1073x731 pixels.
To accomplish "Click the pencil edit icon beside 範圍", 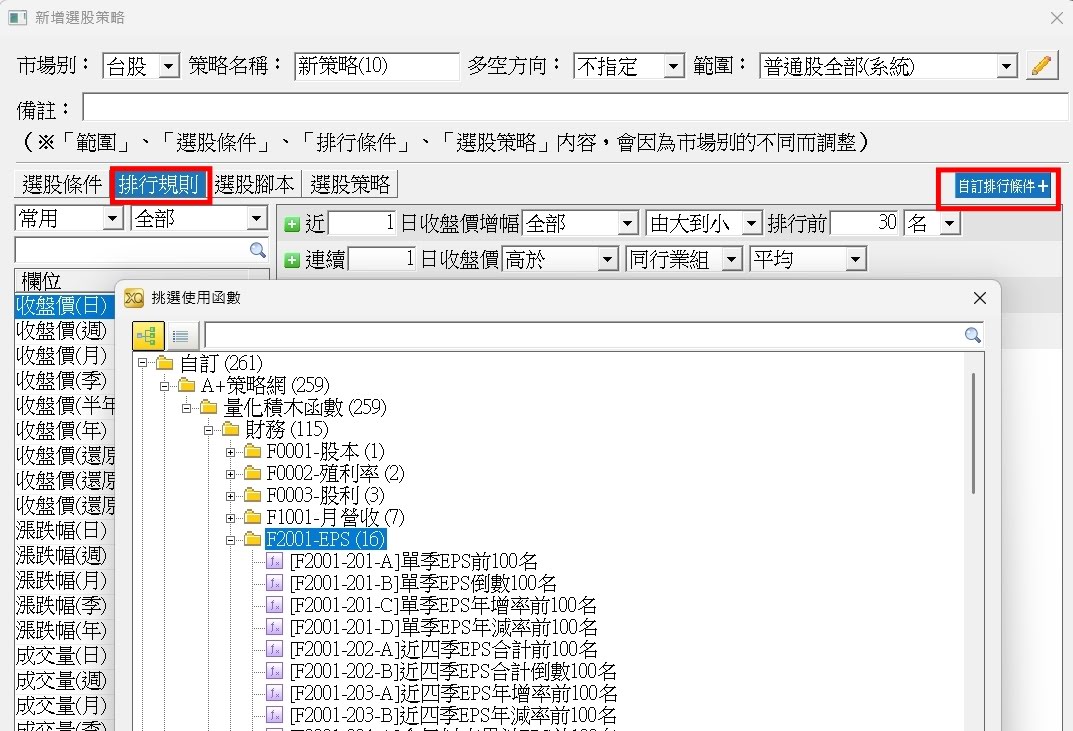I will pyautogui.click(x=1041, y=66).
